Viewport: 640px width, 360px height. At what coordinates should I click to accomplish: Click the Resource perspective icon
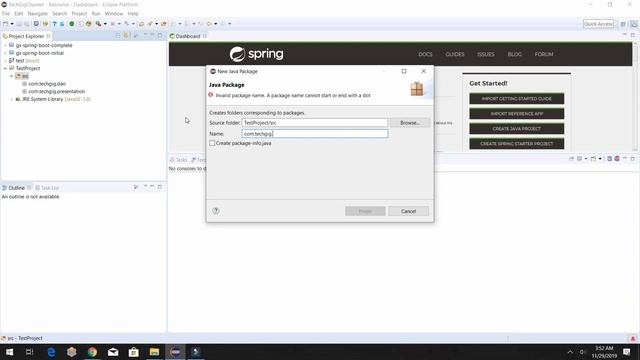click(634, 24)
